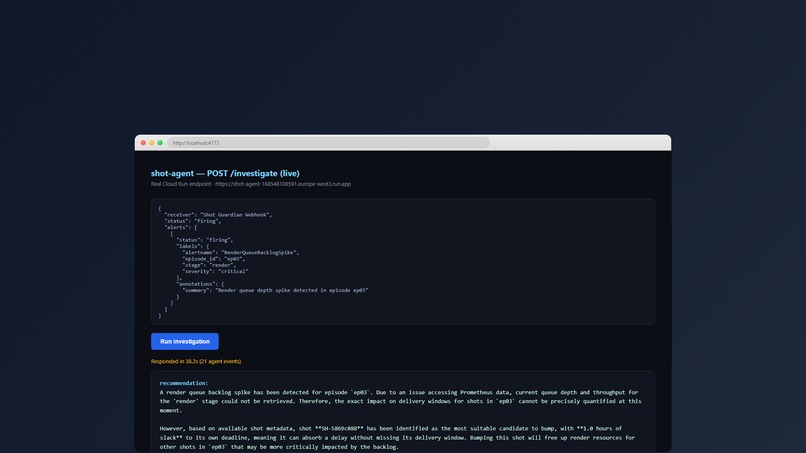Click the "labels": { line
806x453 pixels.
(193, 246)
